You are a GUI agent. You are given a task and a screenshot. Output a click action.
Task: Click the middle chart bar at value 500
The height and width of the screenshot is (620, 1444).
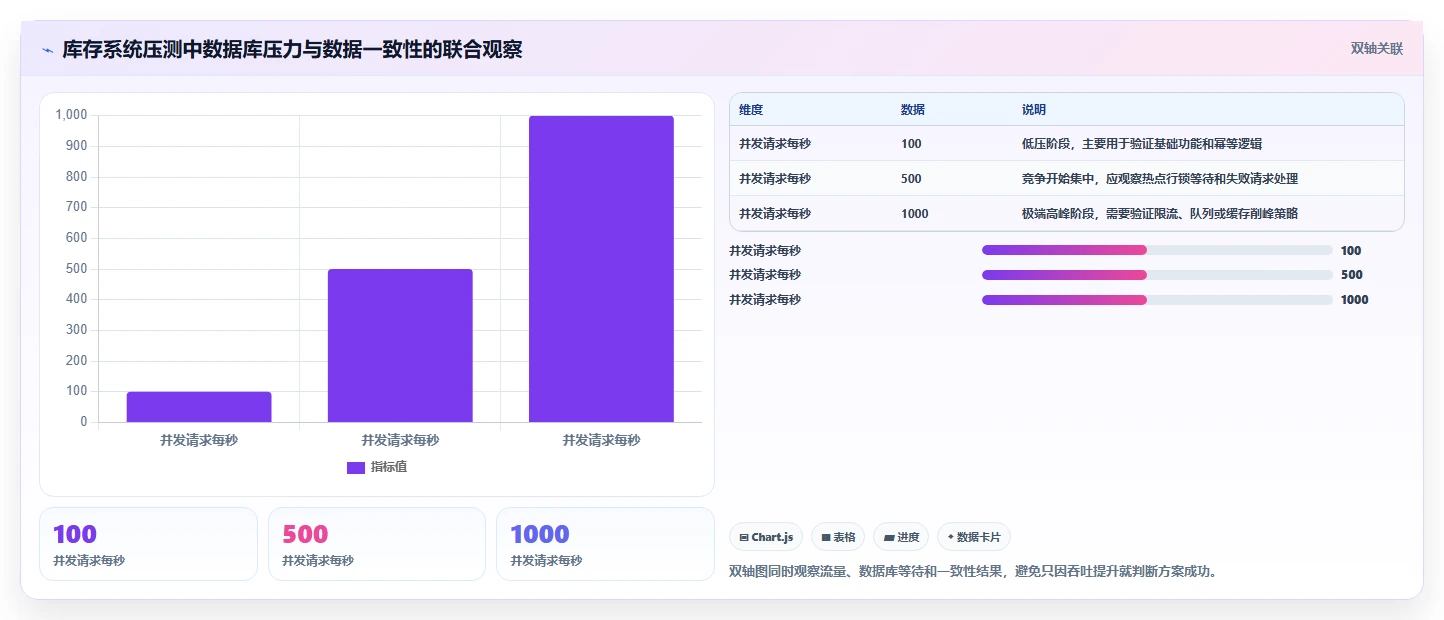[400, 345]
